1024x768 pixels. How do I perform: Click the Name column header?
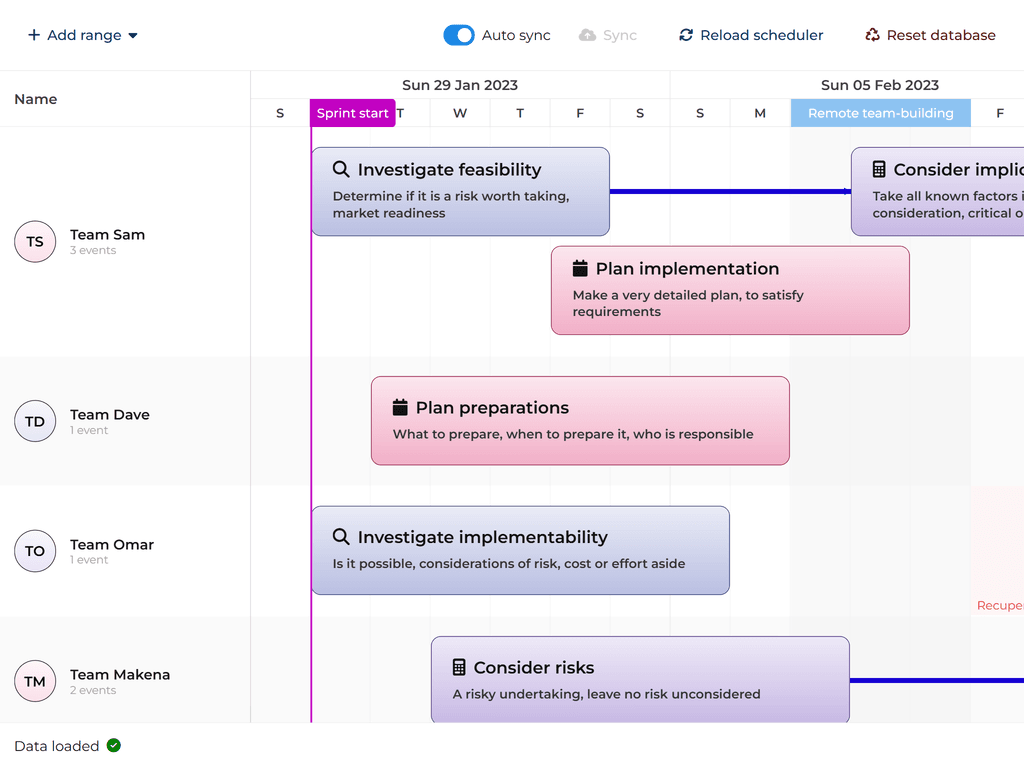(x=36, y=99)
